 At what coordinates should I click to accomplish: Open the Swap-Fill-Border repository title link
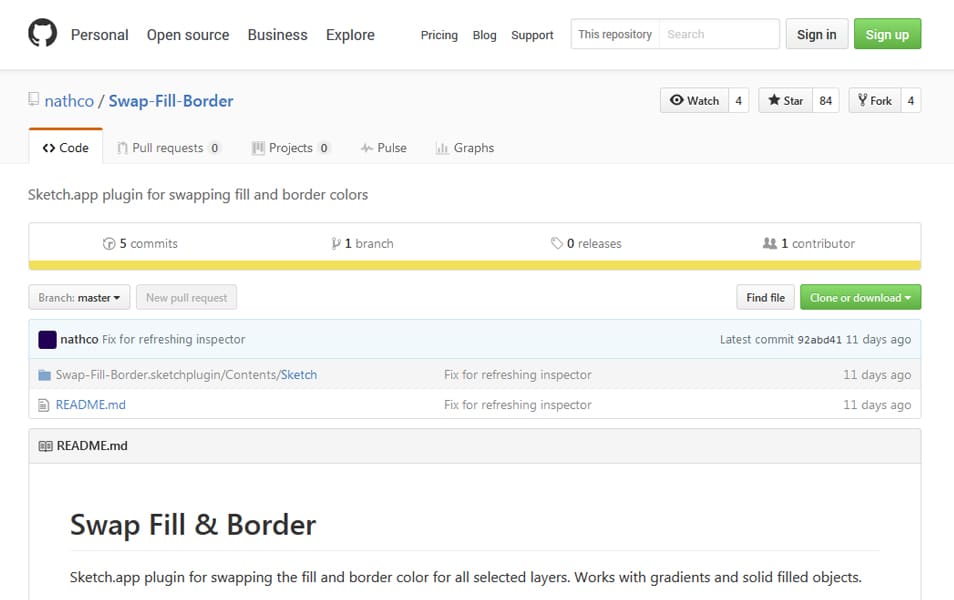pyautogui.click(x=171, y=101)
